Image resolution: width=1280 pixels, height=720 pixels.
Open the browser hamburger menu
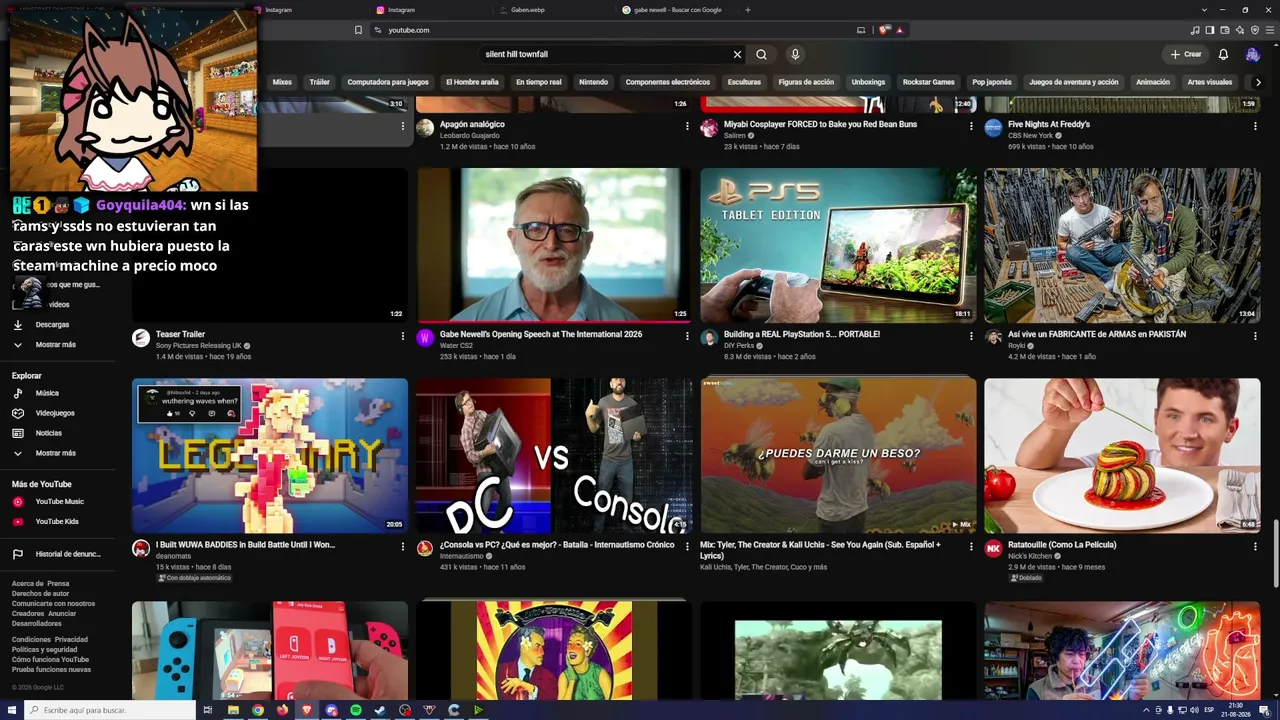[1269, 30]
